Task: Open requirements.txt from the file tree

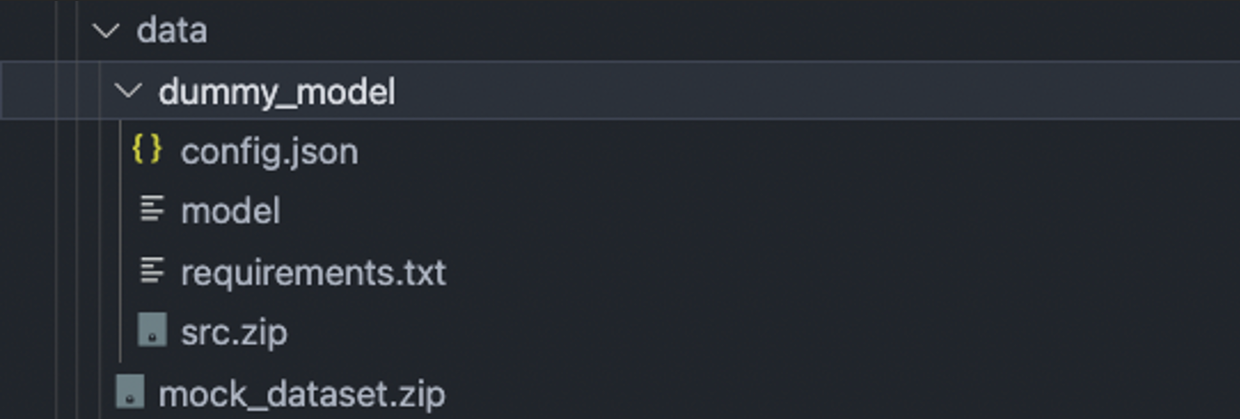Action: point(313,272)
